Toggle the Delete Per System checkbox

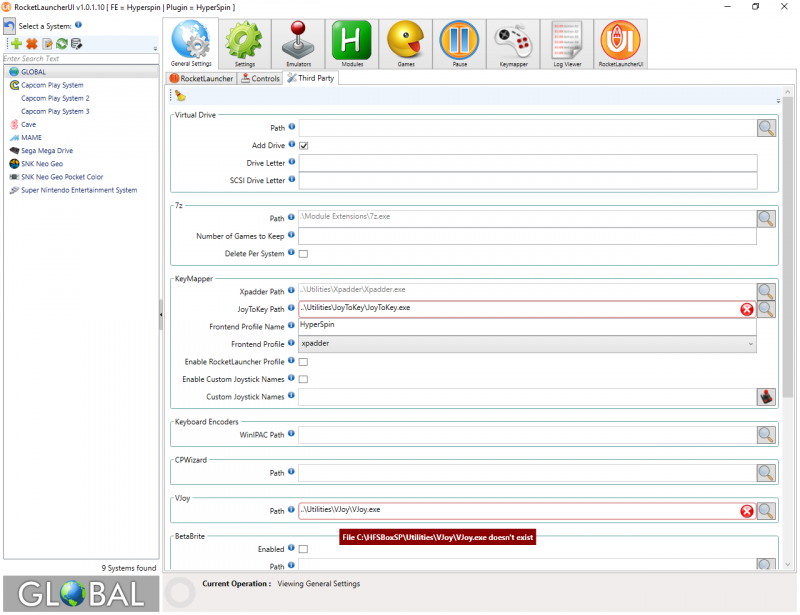[x=303, y=254]
